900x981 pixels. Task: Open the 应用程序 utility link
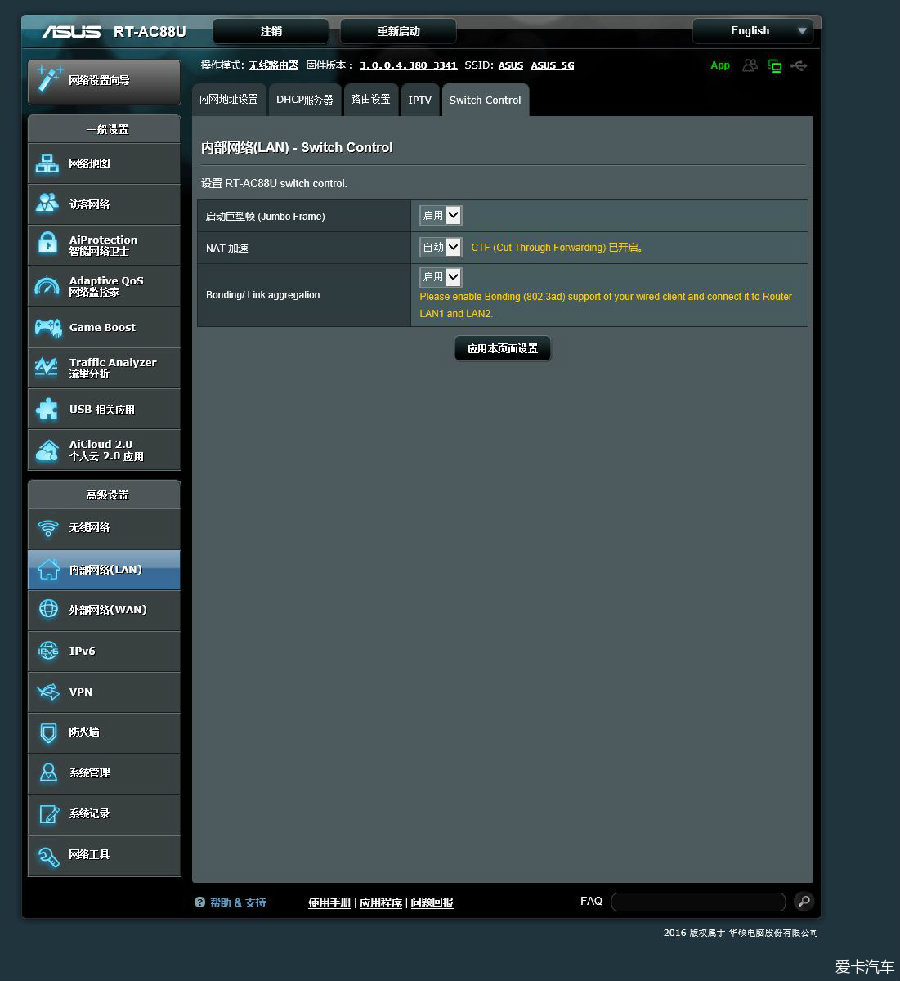point(381,902)
